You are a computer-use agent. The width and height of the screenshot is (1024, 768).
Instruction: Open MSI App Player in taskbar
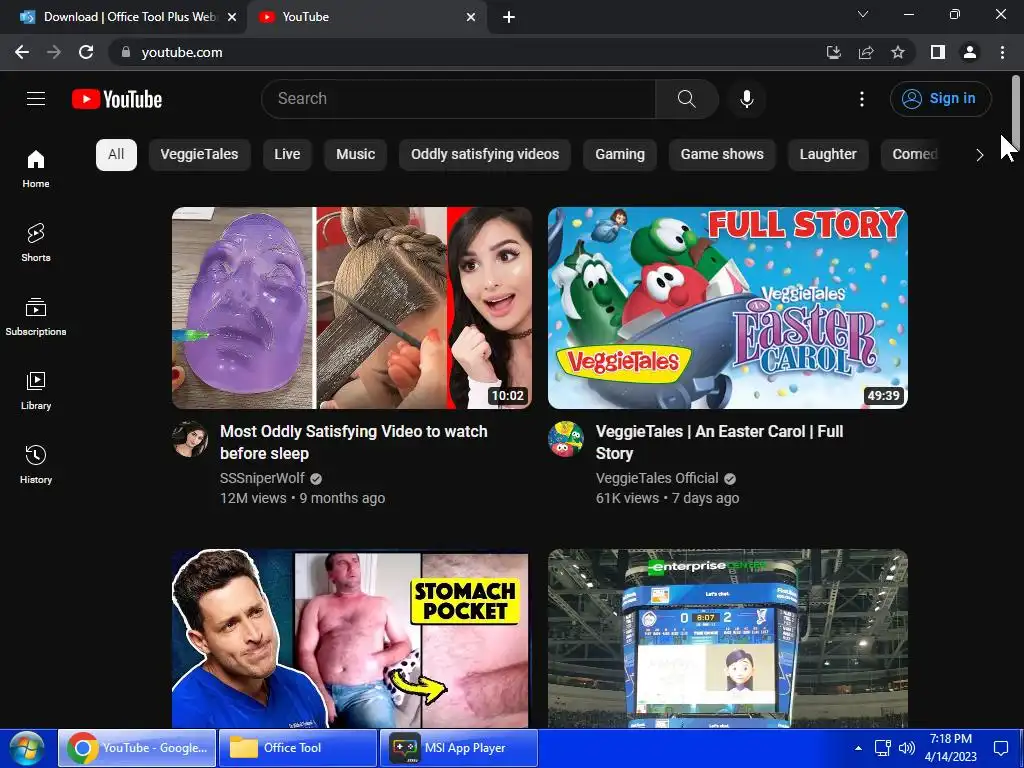(x=458, y=748)
